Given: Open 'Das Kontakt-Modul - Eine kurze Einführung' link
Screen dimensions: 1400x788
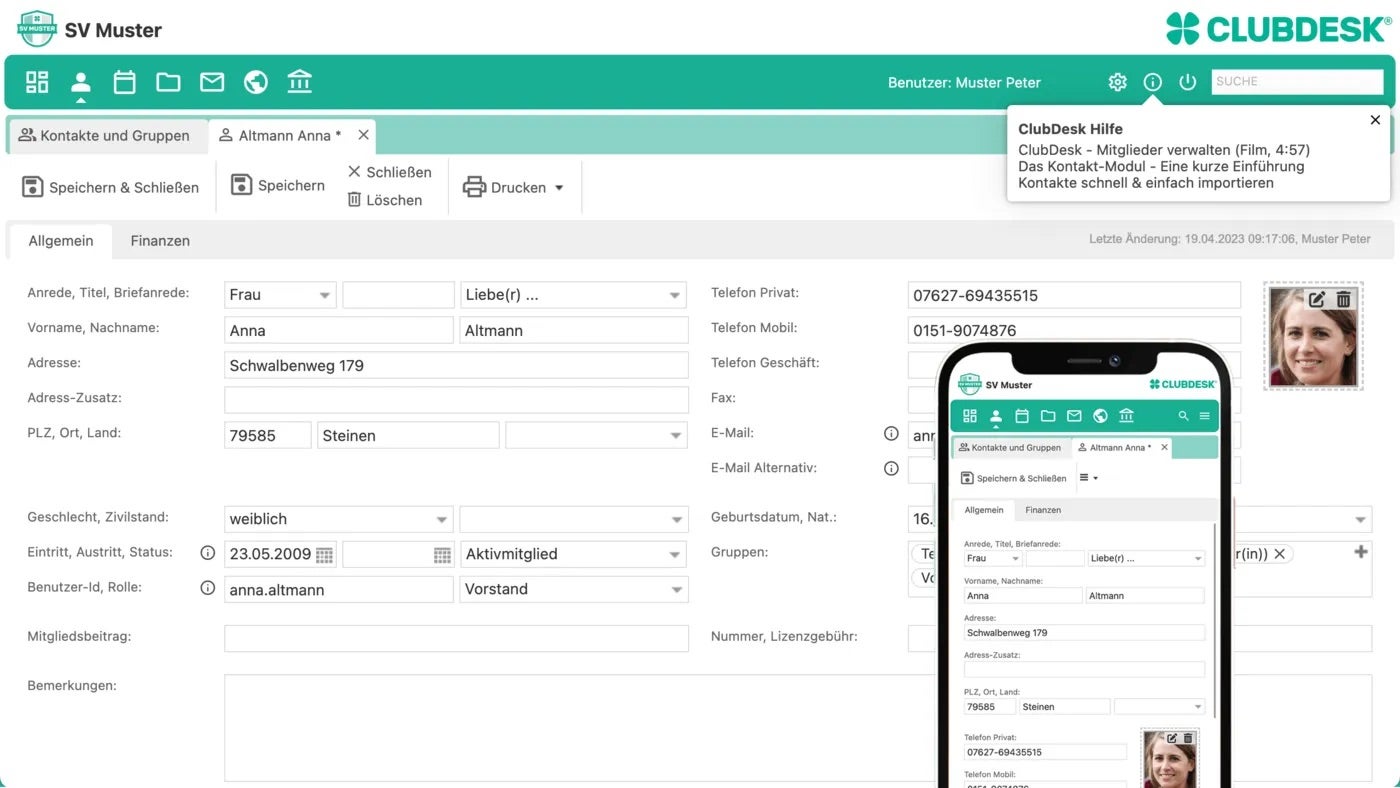Looking at the screenshot, I should [1161, 166].
